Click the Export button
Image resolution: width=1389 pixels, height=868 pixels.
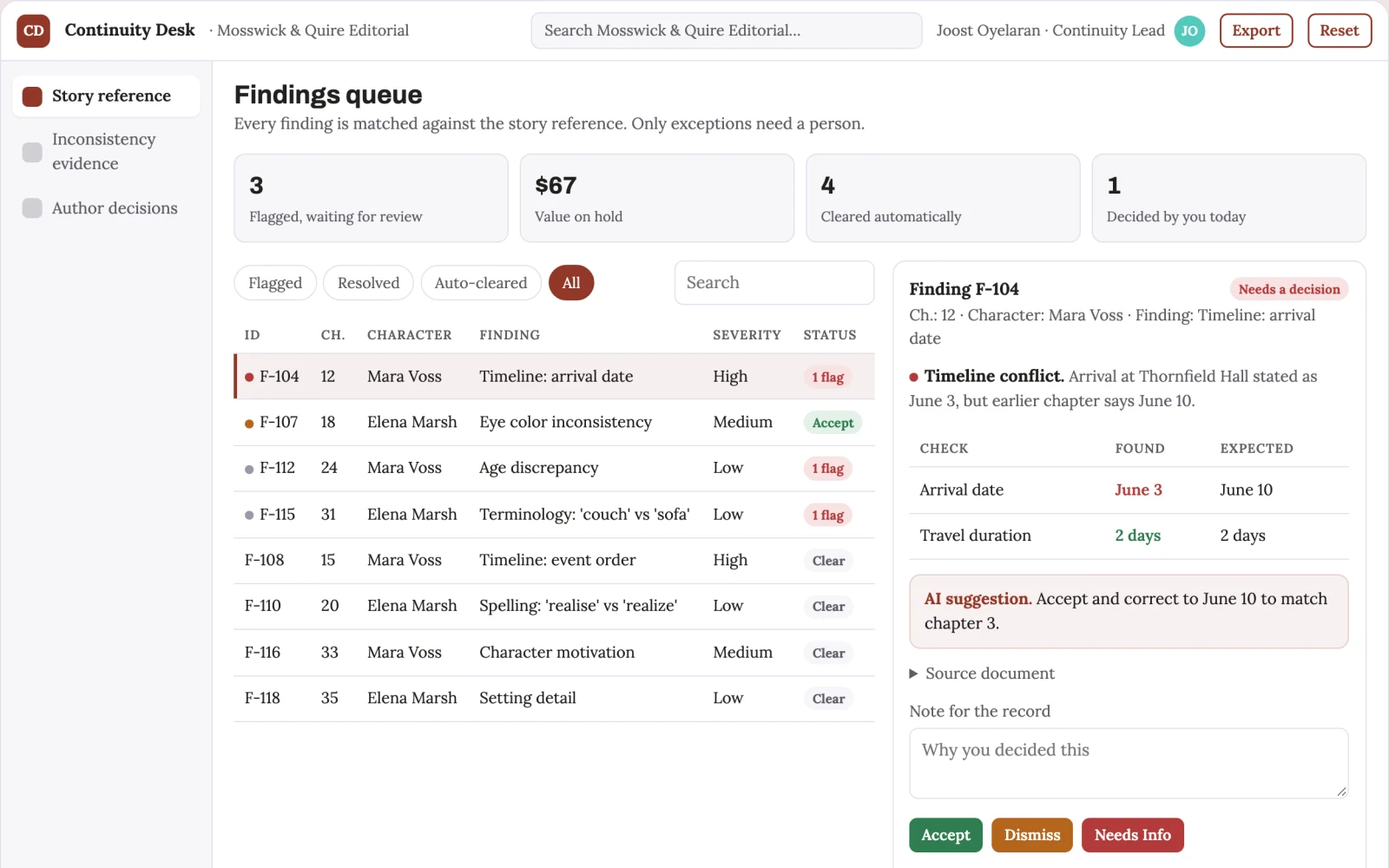[x=1256, y=30]
